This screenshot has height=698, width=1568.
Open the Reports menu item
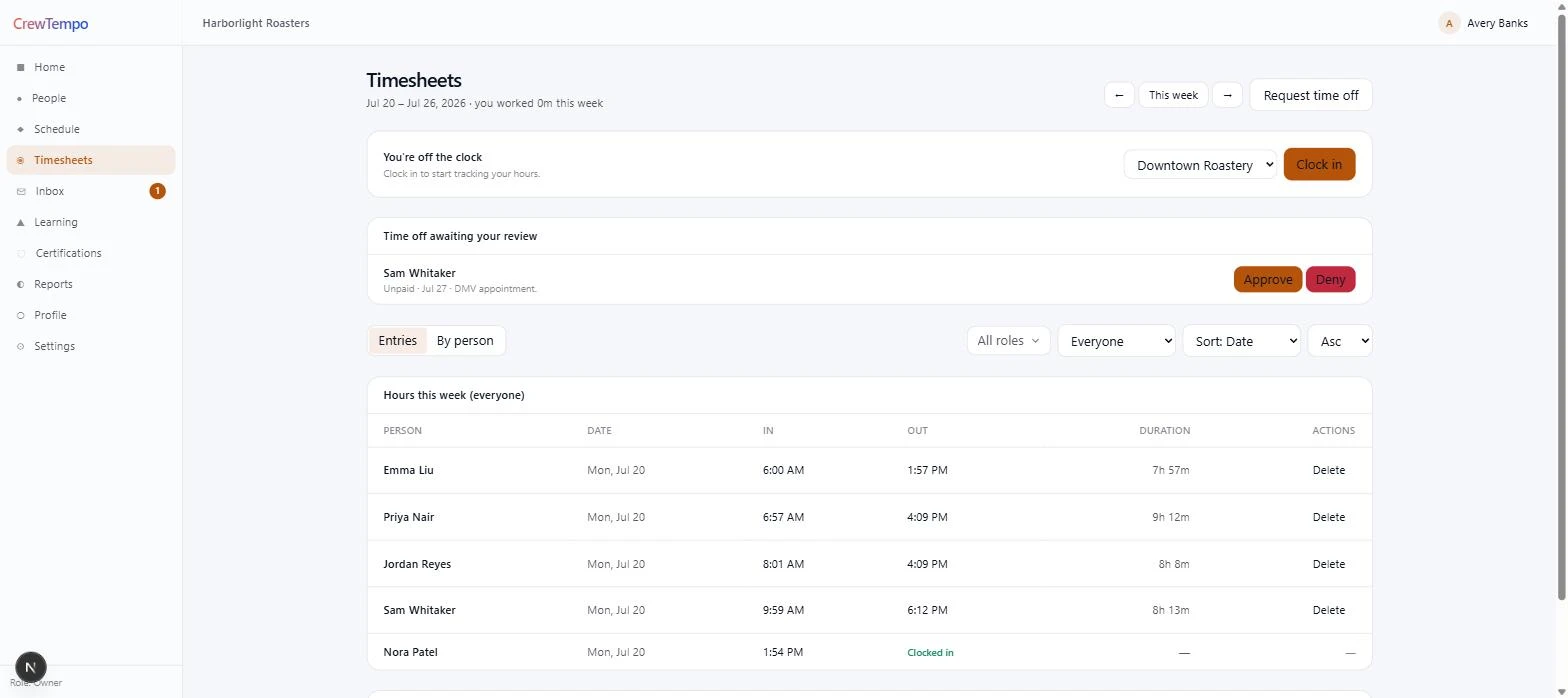(x=91, y=284)
